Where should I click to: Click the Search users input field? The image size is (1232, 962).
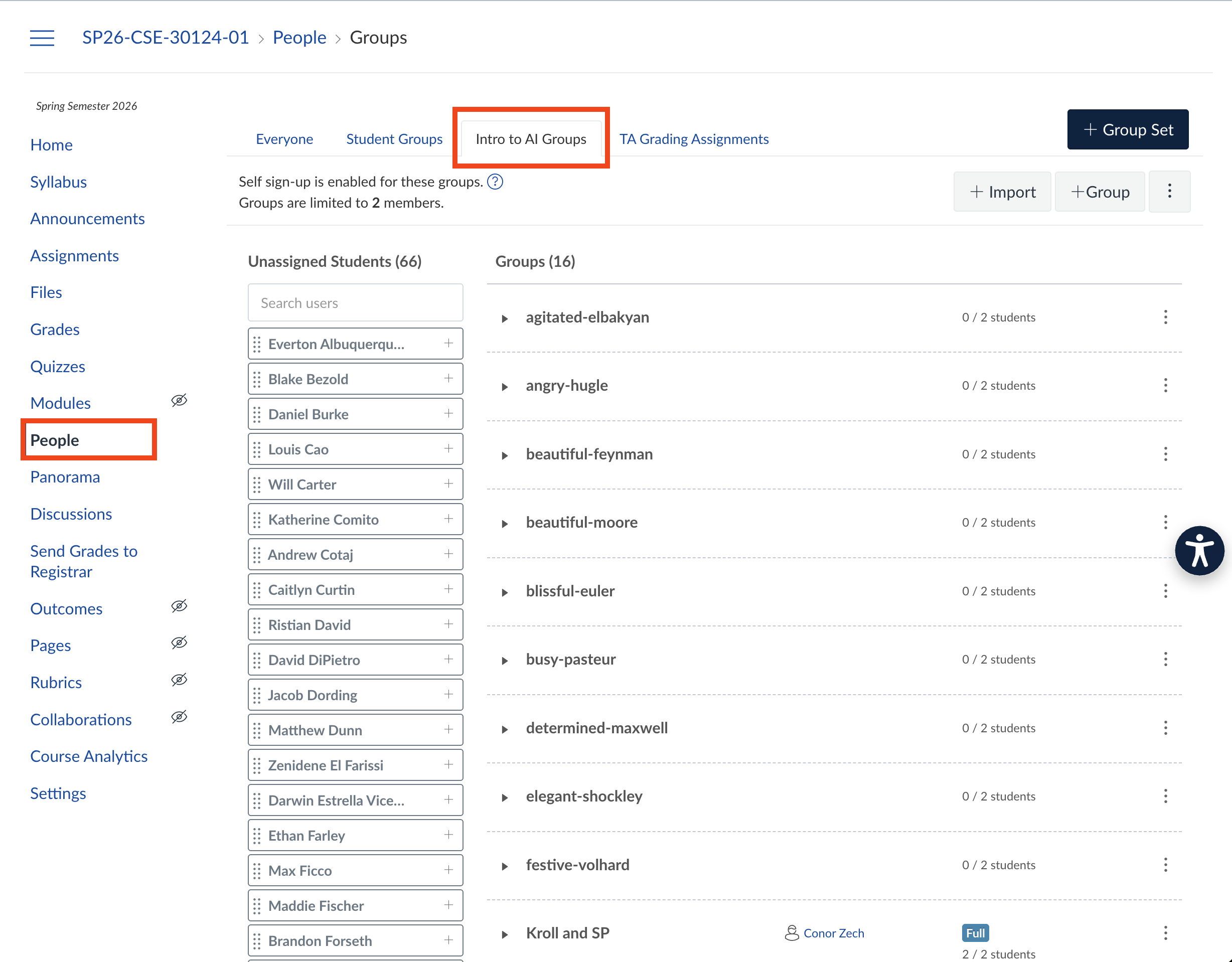point(355,303)
